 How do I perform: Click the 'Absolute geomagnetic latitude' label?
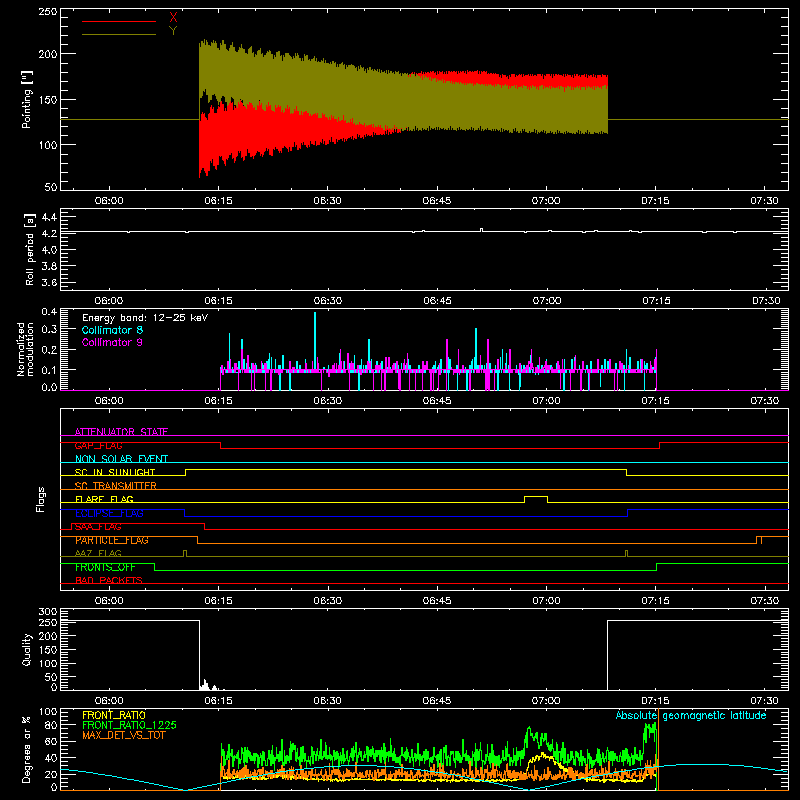[691, 716]
